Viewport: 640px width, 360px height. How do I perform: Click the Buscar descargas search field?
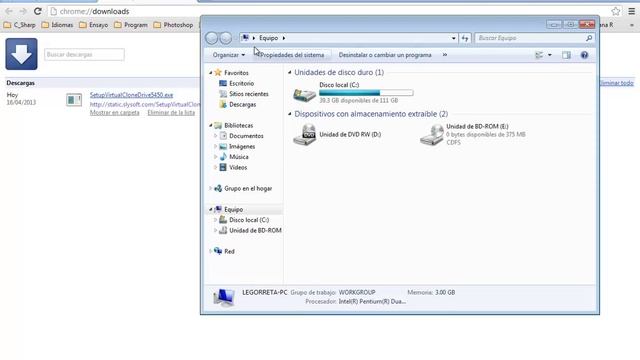[x=84, y=54]
